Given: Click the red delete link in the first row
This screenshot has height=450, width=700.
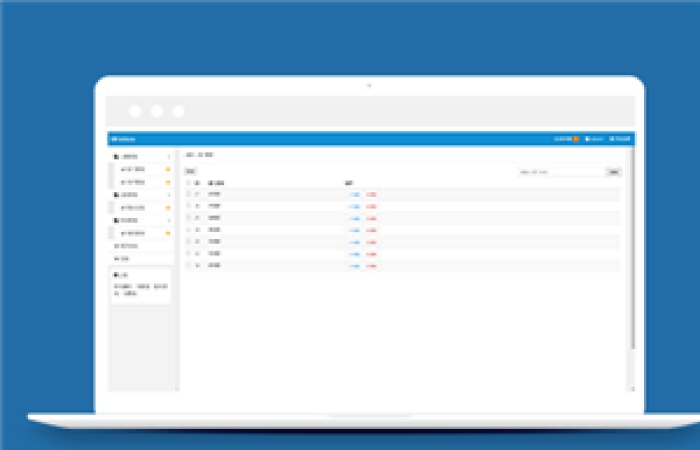Looking at the screenshot, I should click(371, 195).
